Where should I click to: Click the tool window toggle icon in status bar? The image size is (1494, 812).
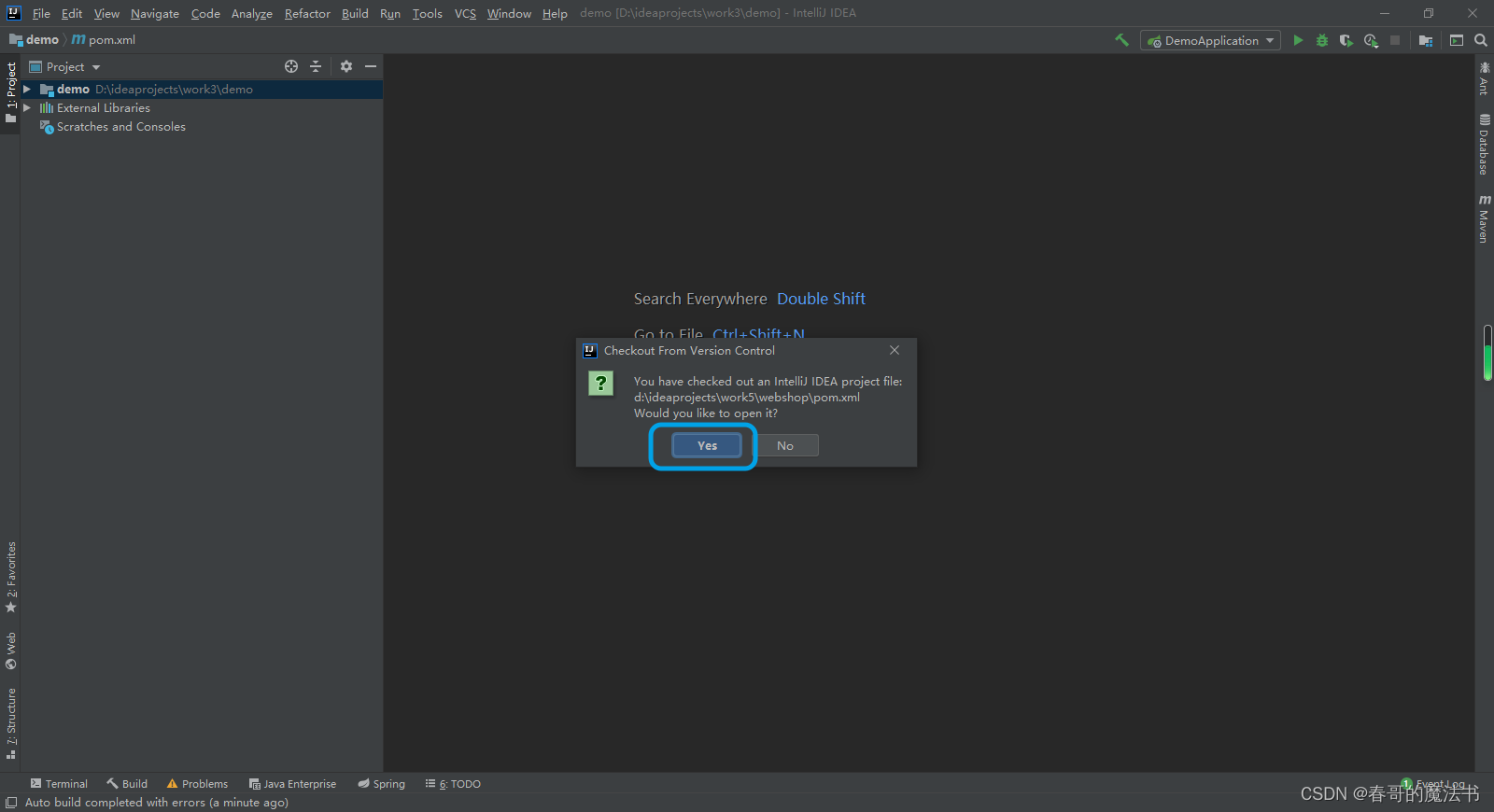[x=10, y=803]
